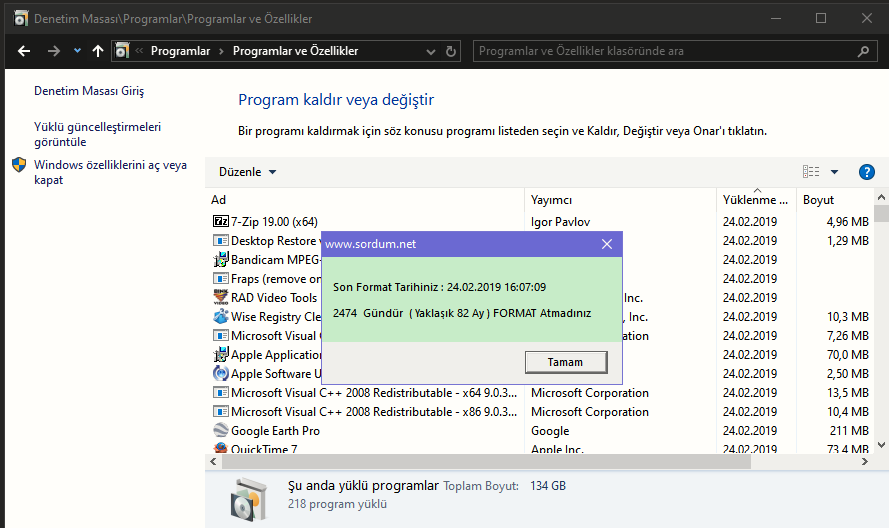Viewport: 889px width, 528px height.
Task: Click the Fraps program icon
Action: (221, 278)
